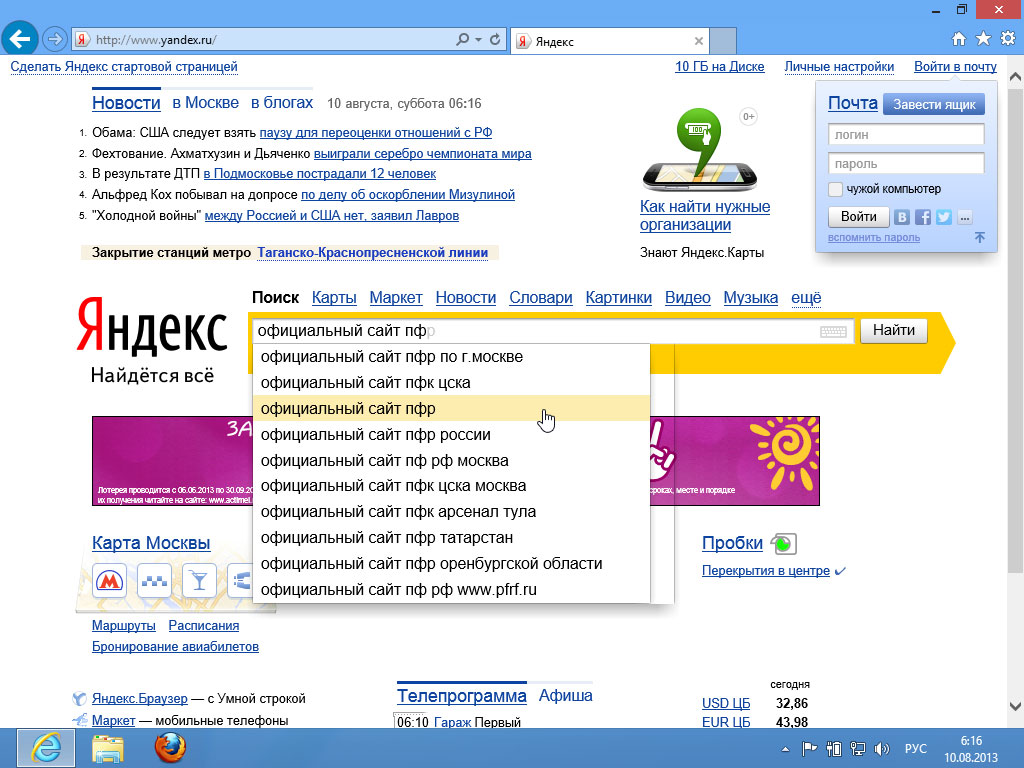Select suggestion 'официальный сайт пфр россии'
The image size is (1024, 768).
pyautogui.click(x=451, y=435)
